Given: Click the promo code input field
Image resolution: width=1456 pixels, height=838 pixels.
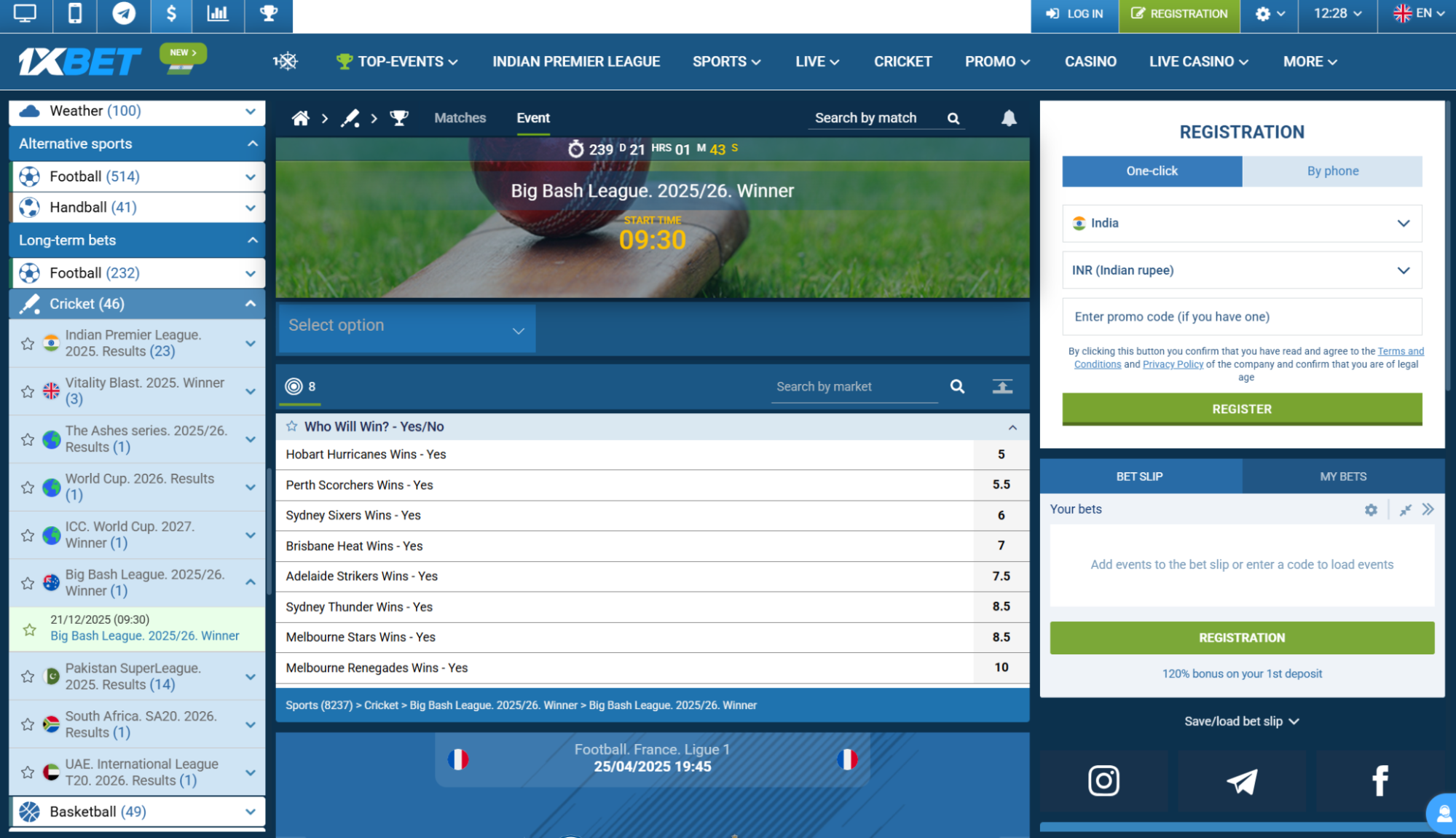Looking at the screenshot, I should [x=1241, y=317].
